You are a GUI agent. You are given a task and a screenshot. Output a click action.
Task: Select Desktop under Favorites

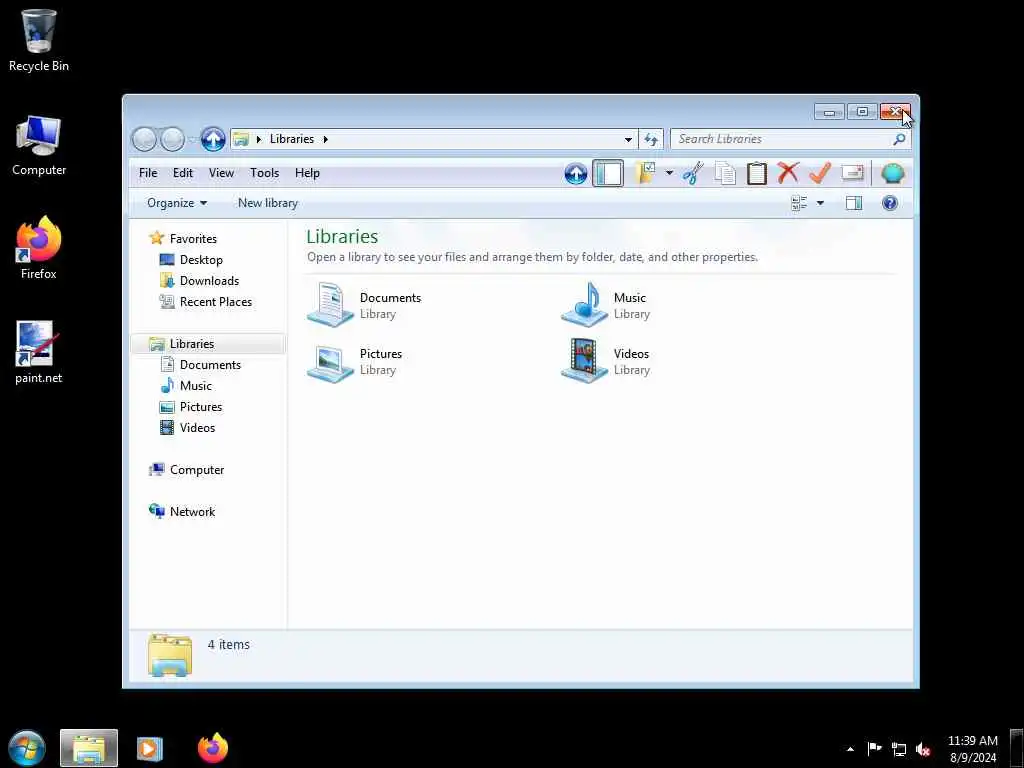pyautogui.click(x=201, y=260)
